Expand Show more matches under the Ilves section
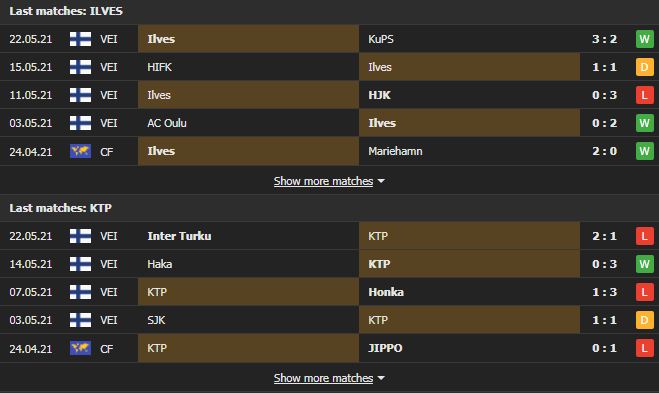Viewport: 659px width, 393px height. pyautogui.click(x=323, y=181)
